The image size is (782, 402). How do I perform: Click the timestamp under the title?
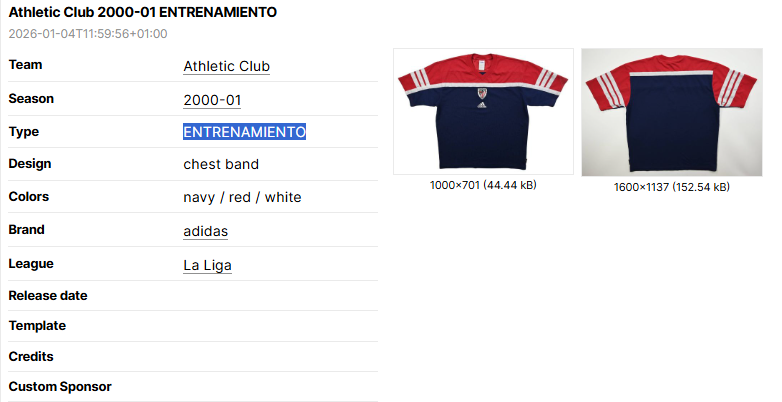tap(88, 34)
